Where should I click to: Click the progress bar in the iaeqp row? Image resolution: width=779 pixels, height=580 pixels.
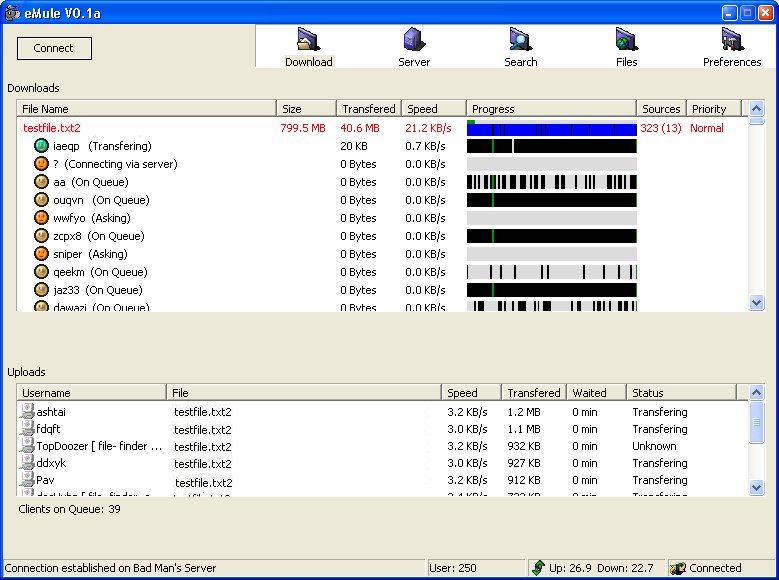[x=551, y=146]
